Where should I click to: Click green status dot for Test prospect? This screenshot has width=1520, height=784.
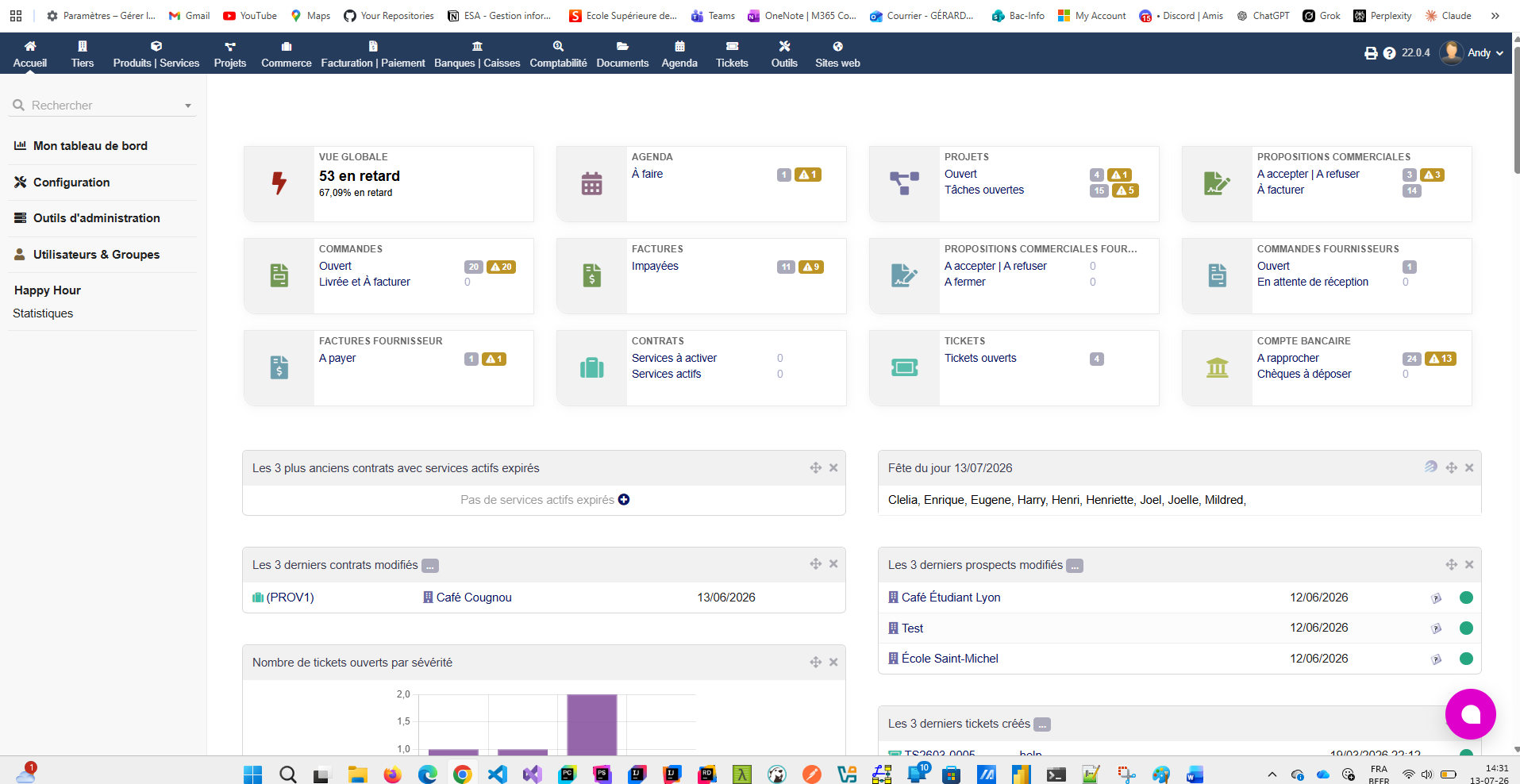pos(1466,628)
